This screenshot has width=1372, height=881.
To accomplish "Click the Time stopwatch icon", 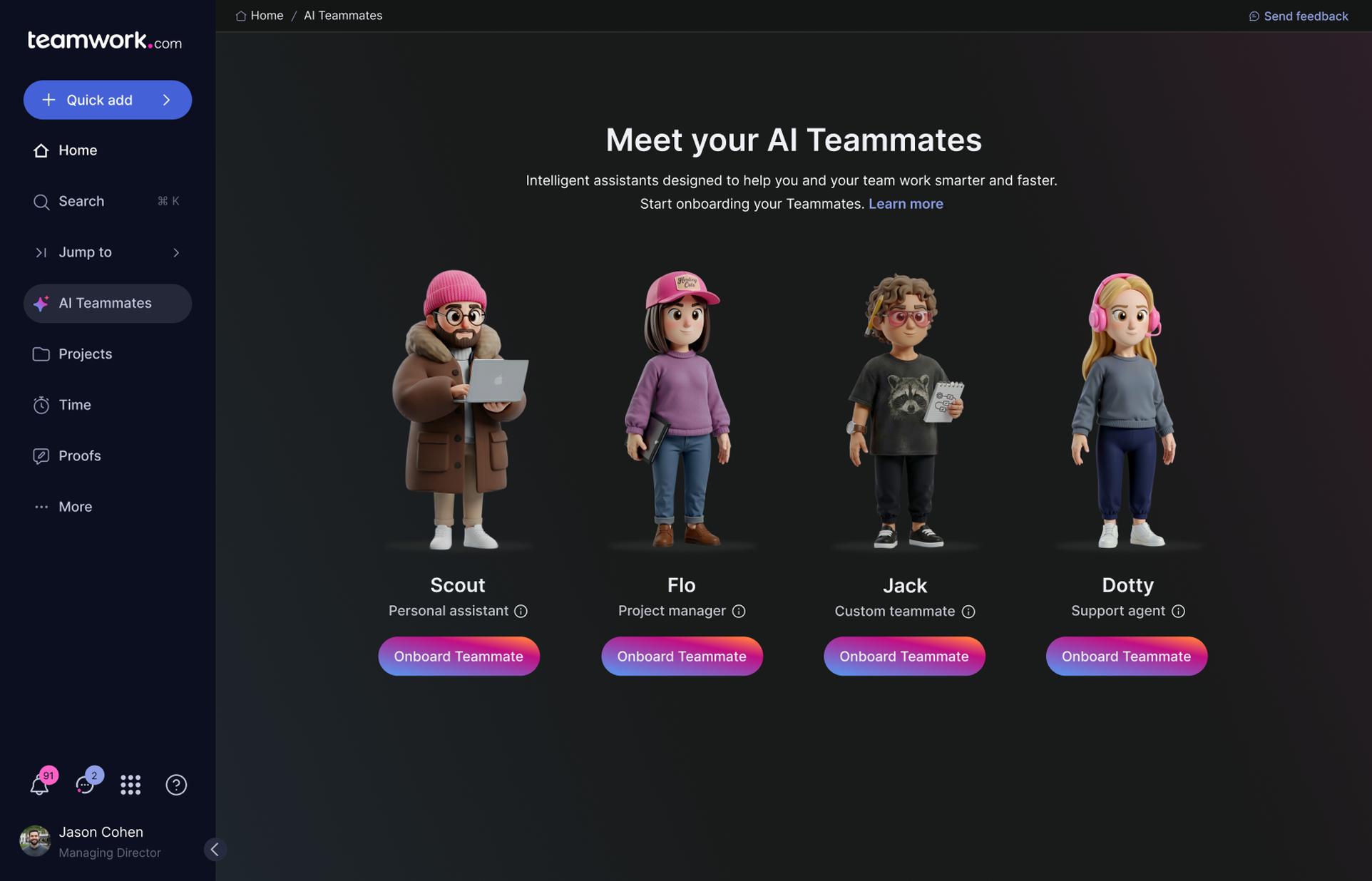I will [x=41, y=405].
